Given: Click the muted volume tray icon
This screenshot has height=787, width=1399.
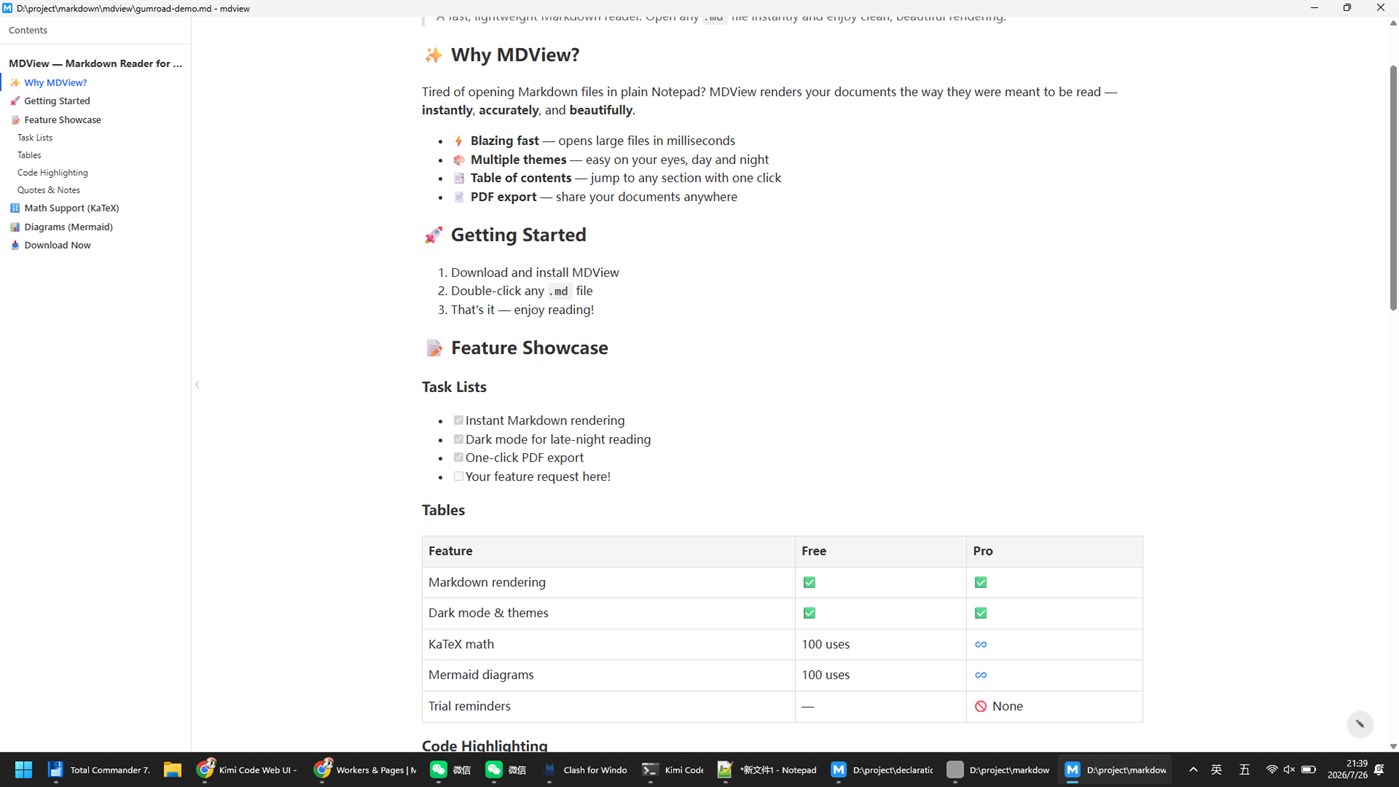Looking at the screenshot, I should click(x=1289, y=769).
